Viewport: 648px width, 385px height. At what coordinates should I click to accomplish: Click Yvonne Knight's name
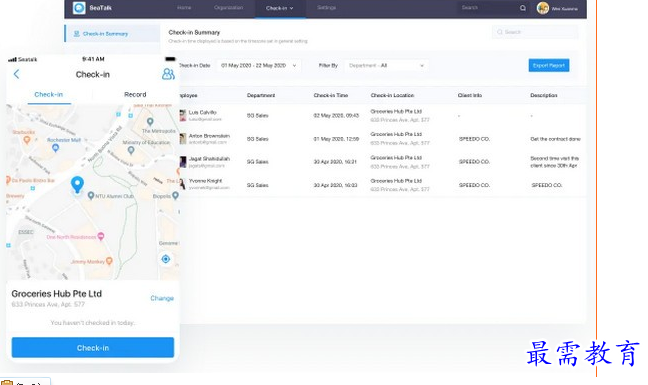point(205,181)
